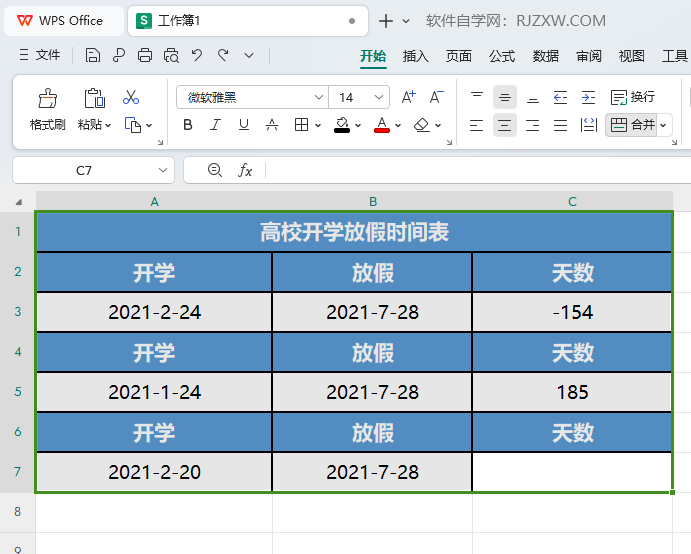691x554 pixels.
Task: Click the Format Painter brush icon
Action: tap(47, 98)
